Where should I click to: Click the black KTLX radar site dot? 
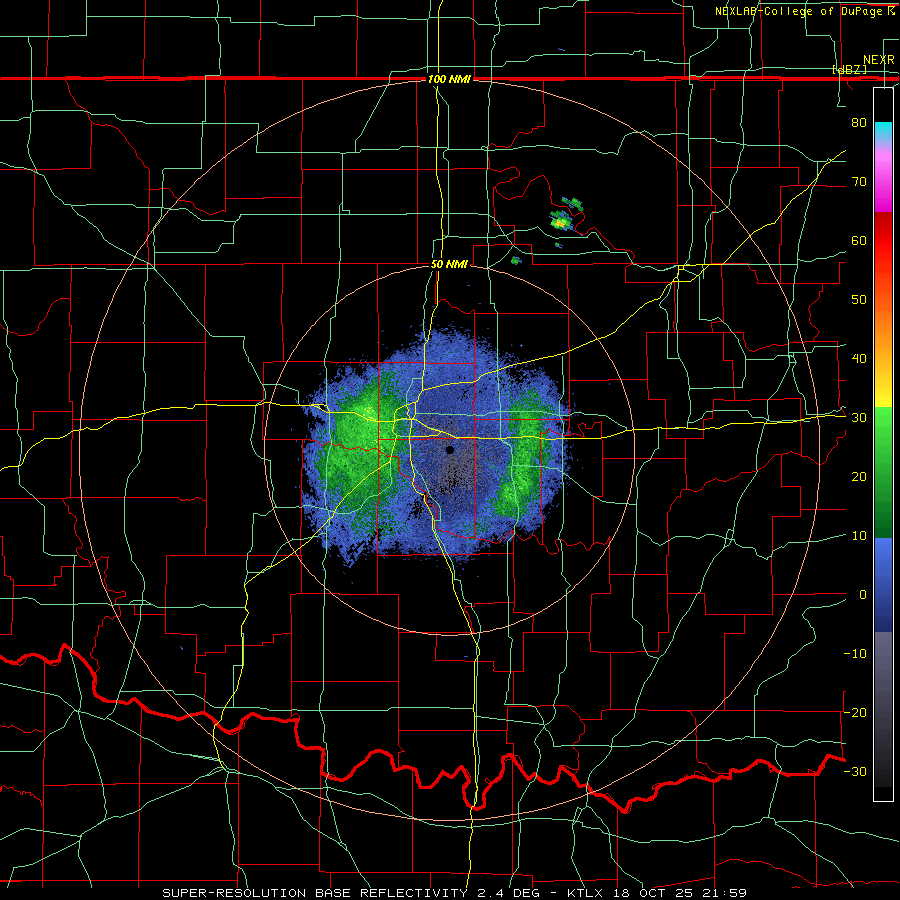click(x=450, y=450)
